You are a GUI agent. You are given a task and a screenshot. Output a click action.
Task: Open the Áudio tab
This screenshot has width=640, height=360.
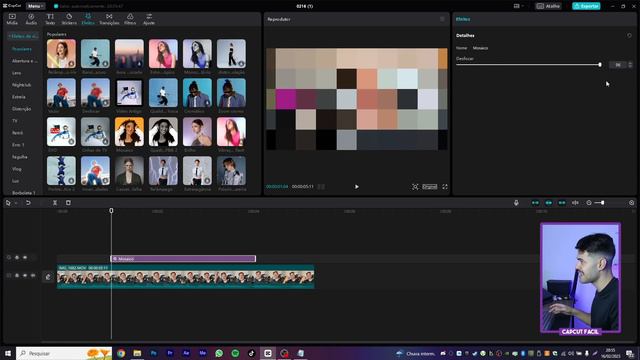click(x=31, y=19)
